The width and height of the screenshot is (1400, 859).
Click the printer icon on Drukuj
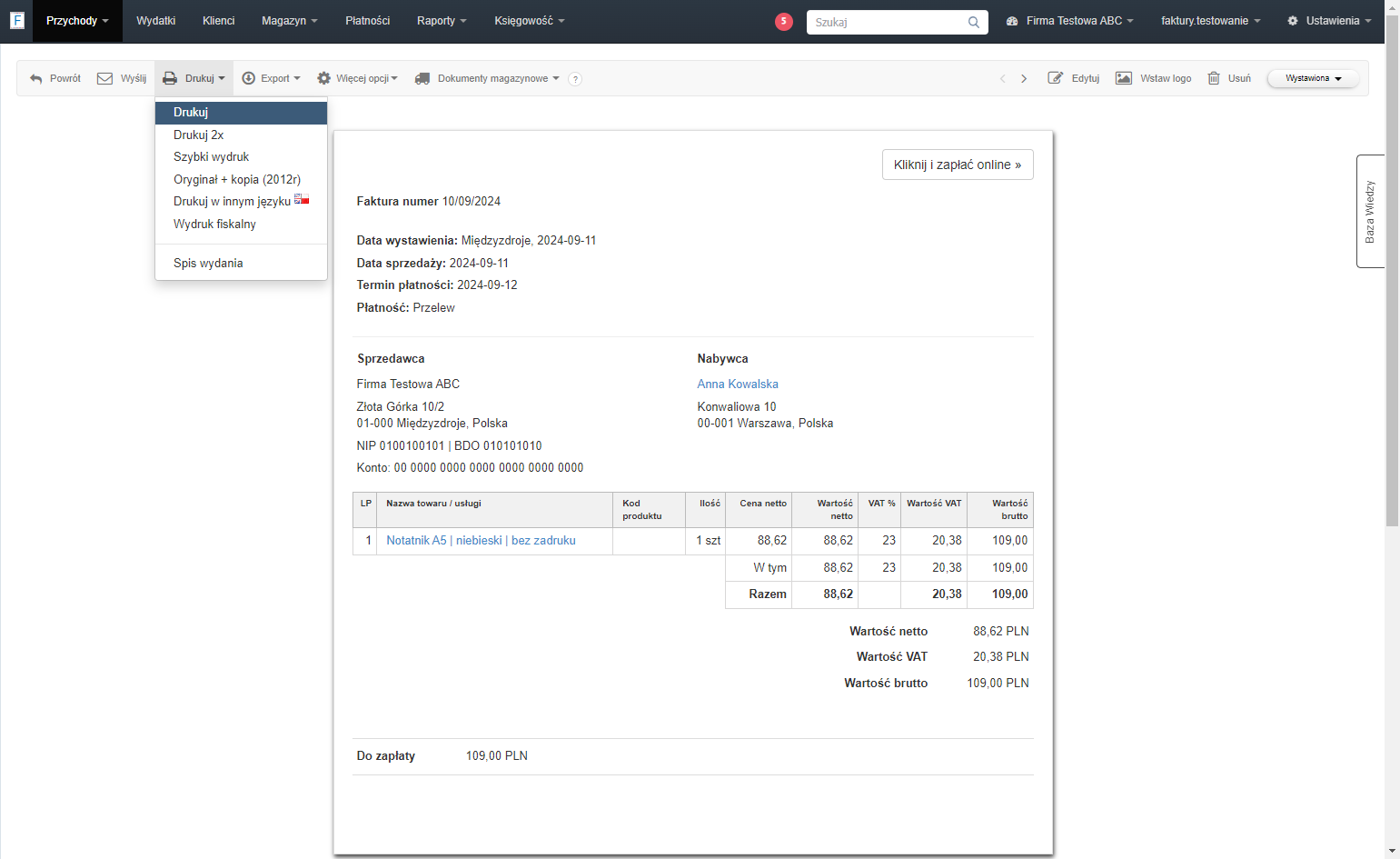tap(170, 78)
